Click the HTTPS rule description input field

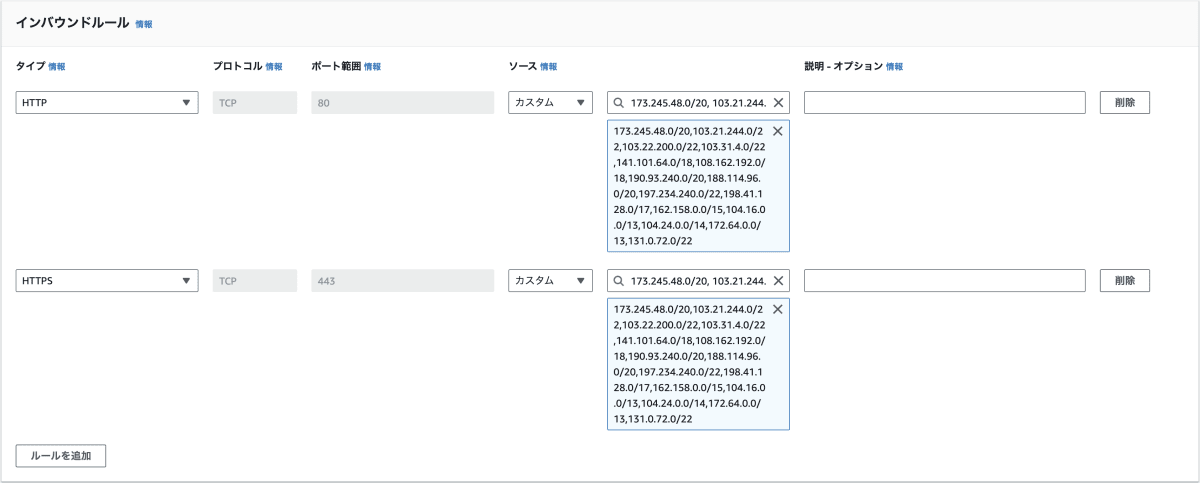point(944,281)
